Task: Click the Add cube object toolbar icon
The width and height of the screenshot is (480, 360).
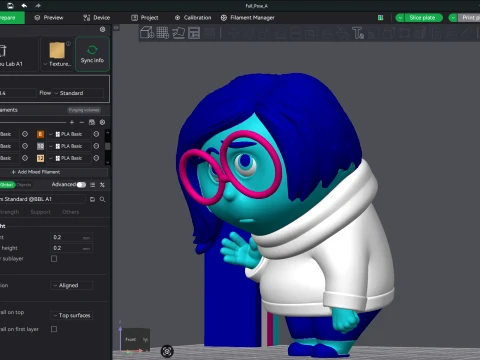Action: pyautogui.click(x=147, y=33)
